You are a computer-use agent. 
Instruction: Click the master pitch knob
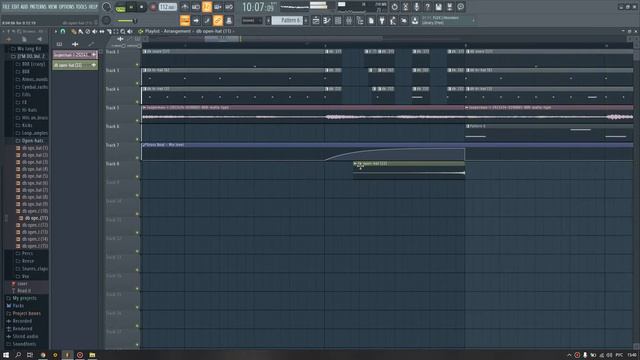coord(106,20)
